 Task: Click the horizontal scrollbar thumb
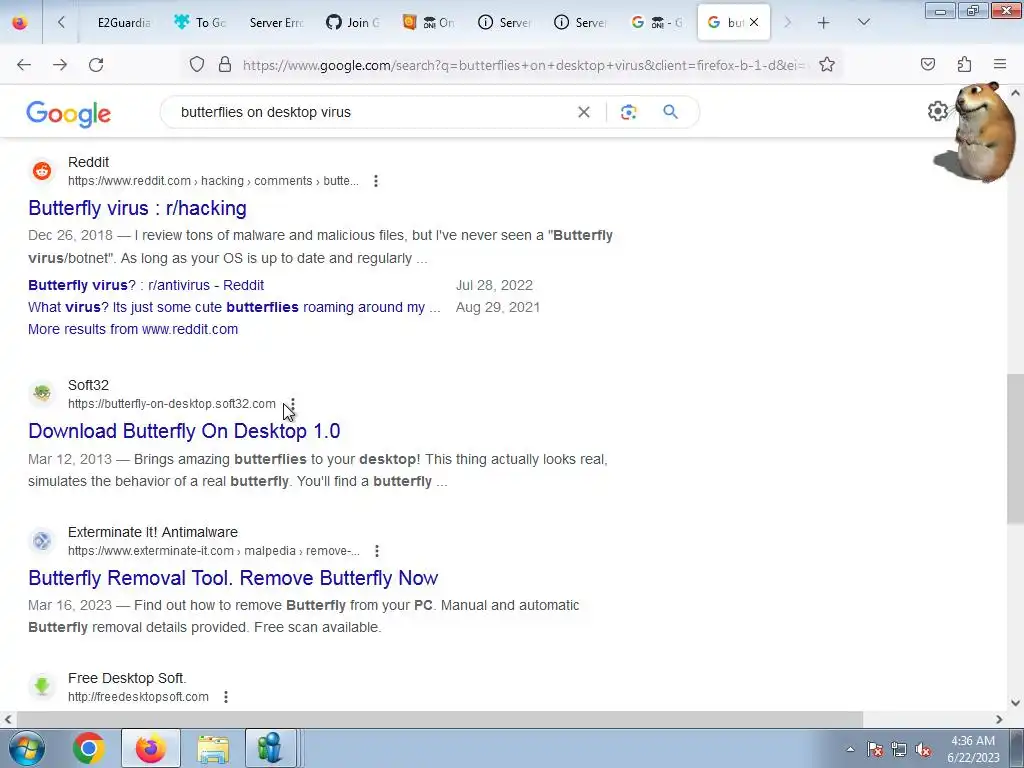pos(439,719)
